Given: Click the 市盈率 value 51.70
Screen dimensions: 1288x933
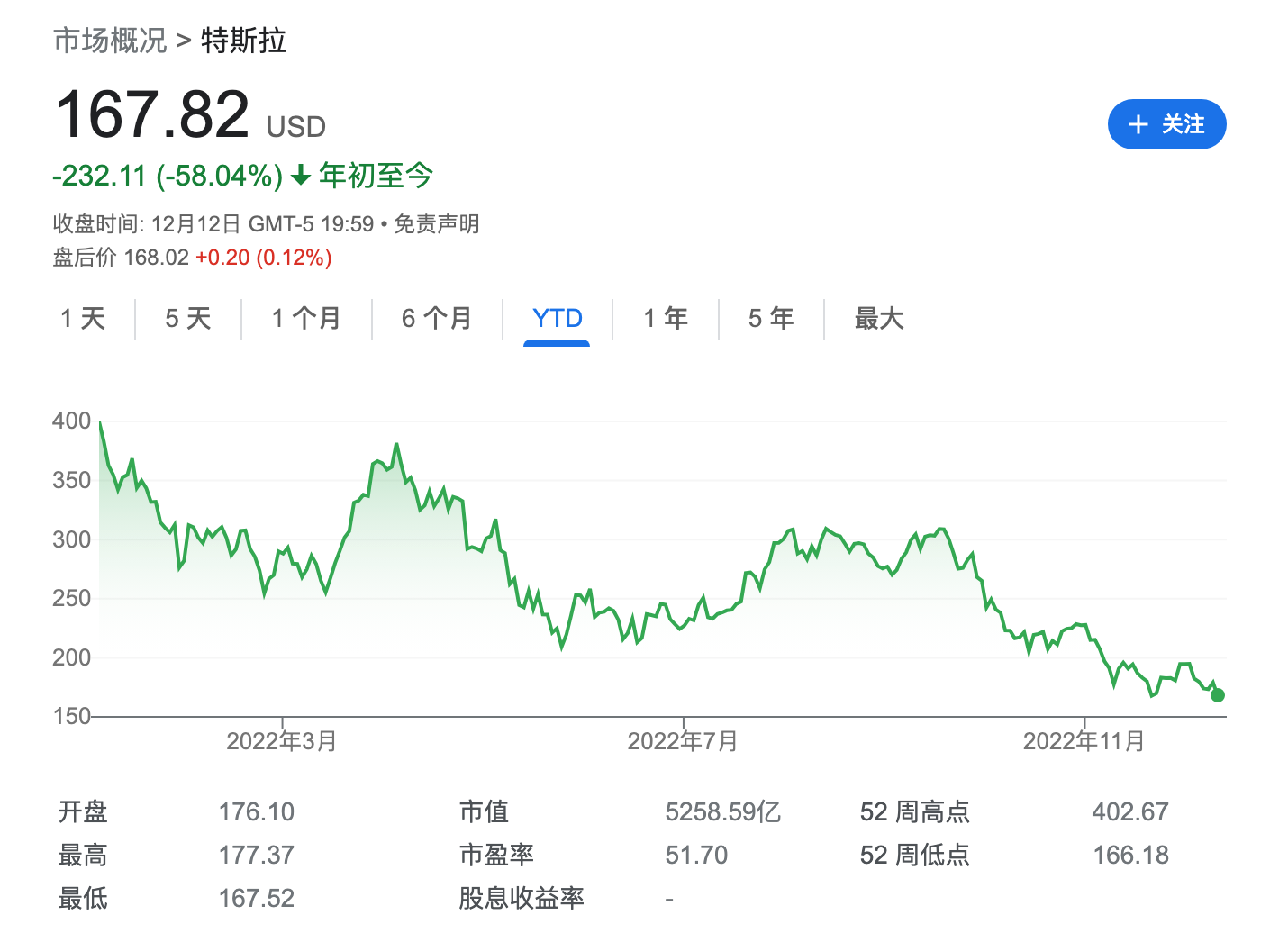Looking at the screenshot, I should (x=695, y=854).
